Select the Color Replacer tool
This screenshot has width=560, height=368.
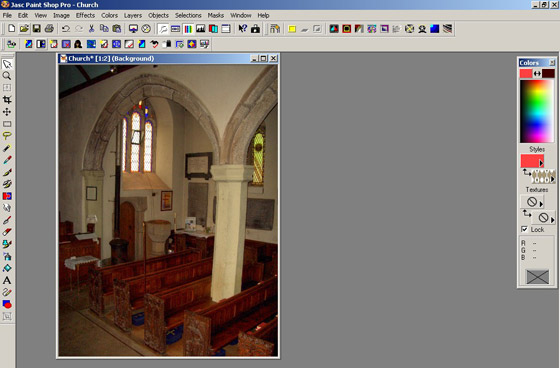(7, 196)
